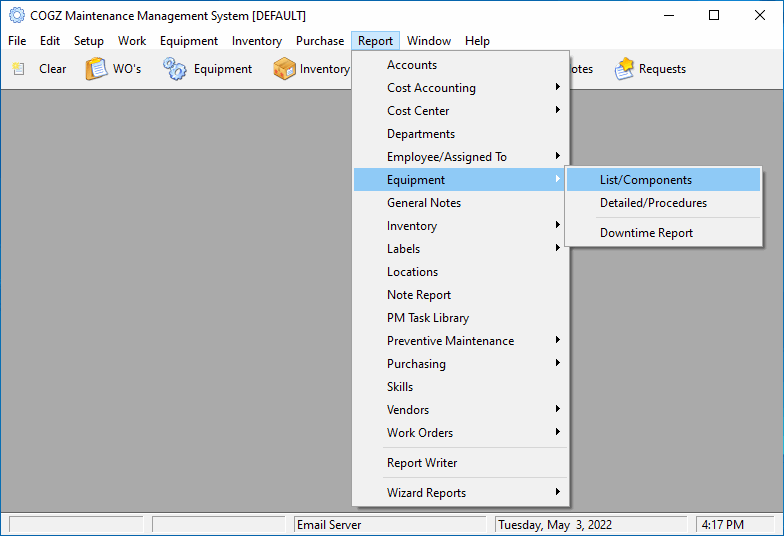Click the Equipment gears toolbar icon
The width and height of the screenshot is (784, 536).
pos(174,69)
